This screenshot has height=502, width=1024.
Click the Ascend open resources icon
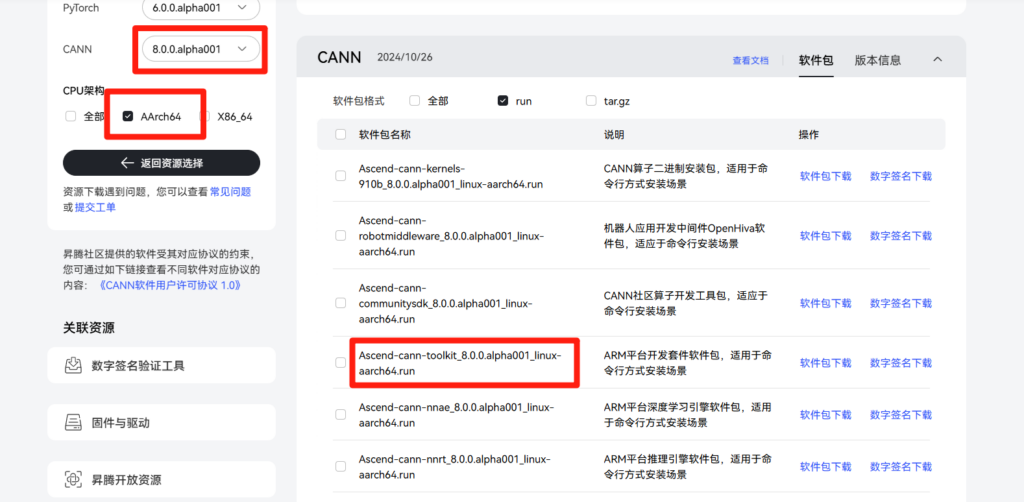coord(73,479)
